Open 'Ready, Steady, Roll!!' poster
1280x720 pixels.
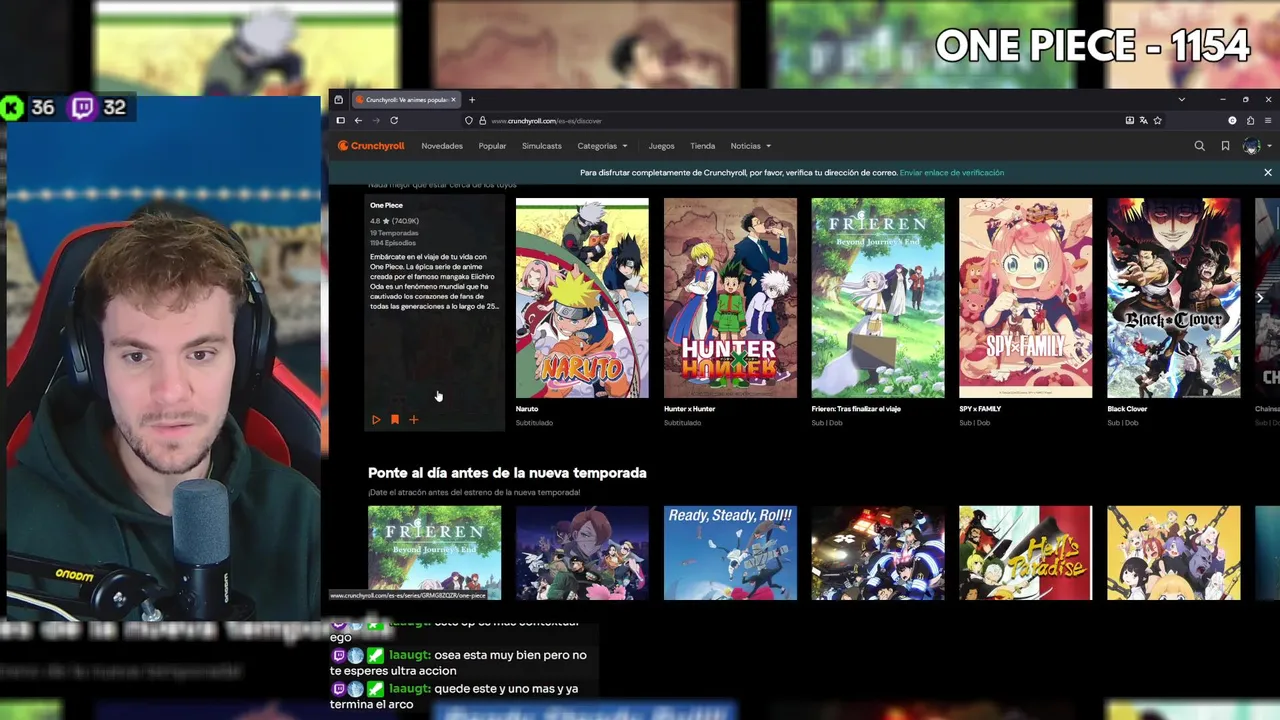coord(730,553)
